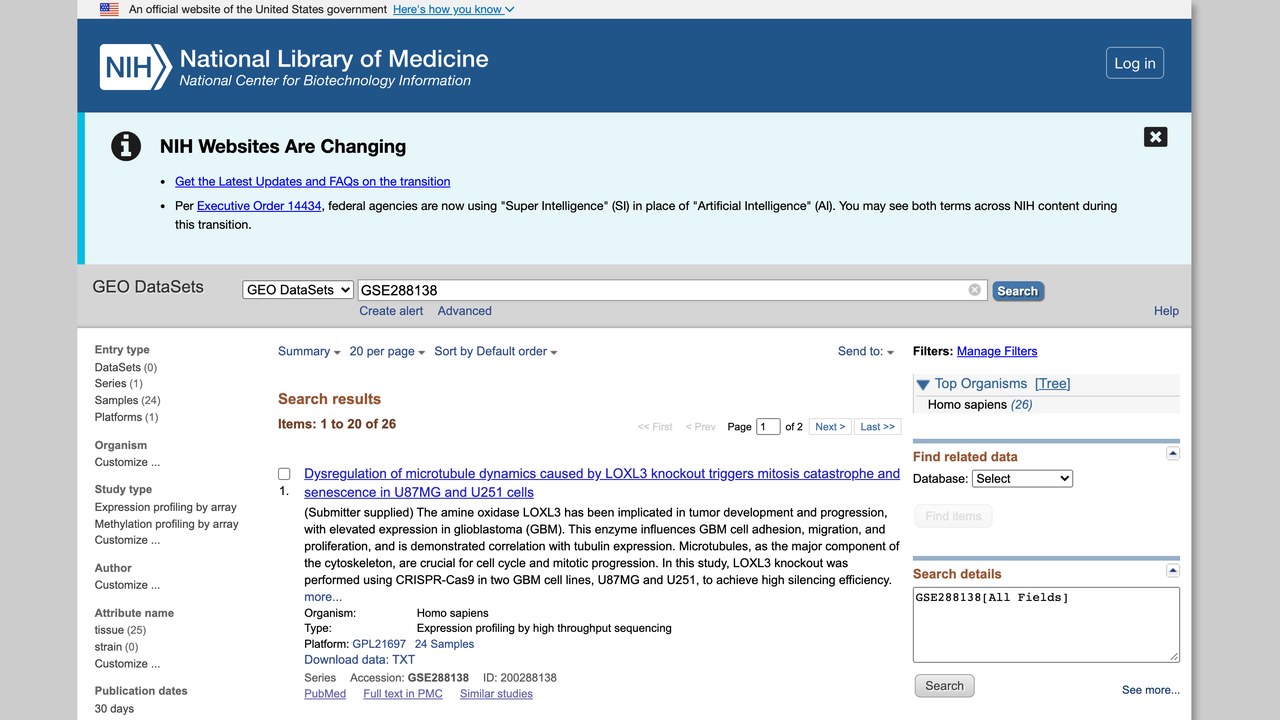
Task: Open the Sort by Default order menu
Action: [496, 351]
